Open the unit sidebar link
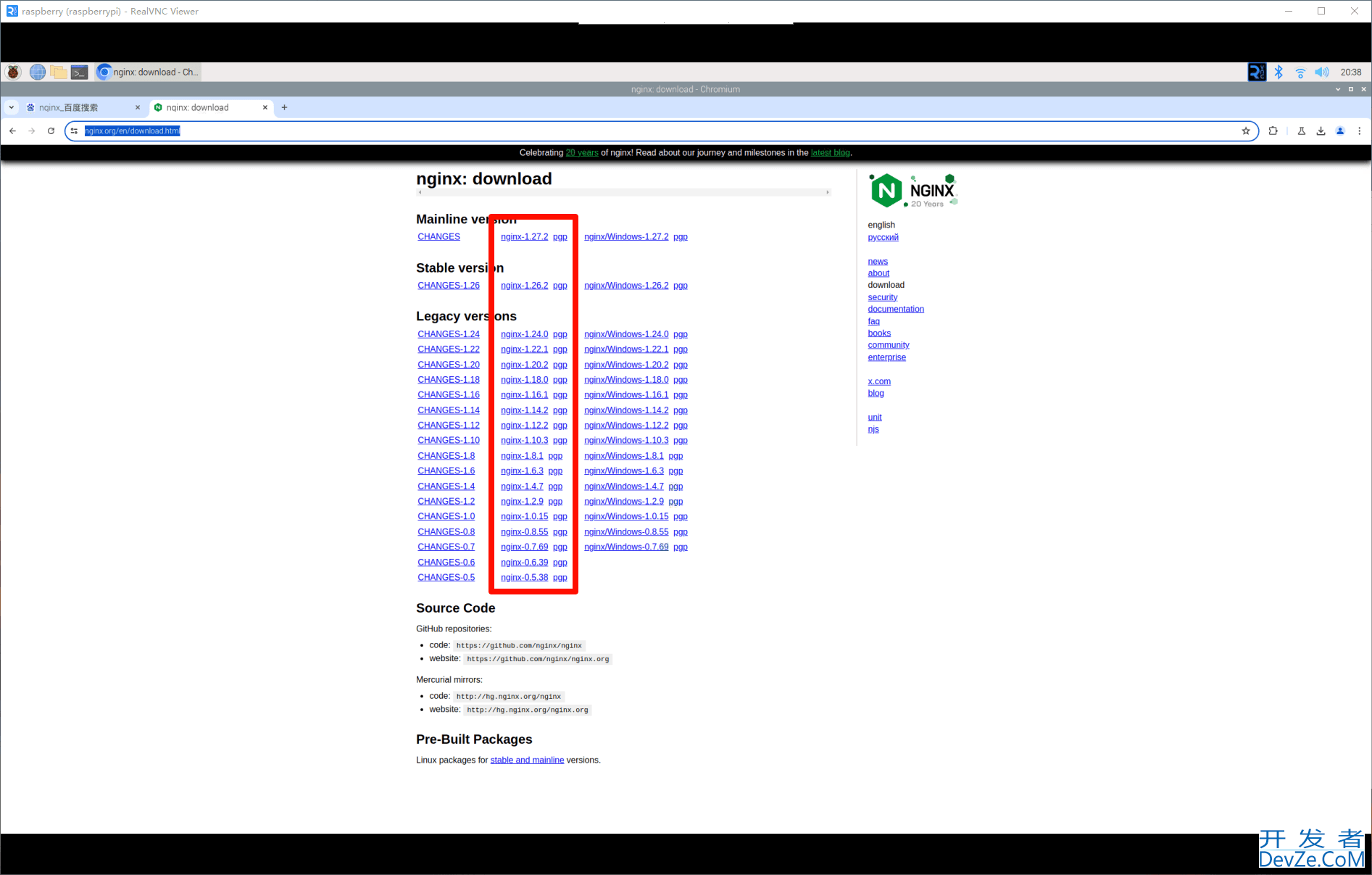This screenshot has height=875, width=1372. 875,418
